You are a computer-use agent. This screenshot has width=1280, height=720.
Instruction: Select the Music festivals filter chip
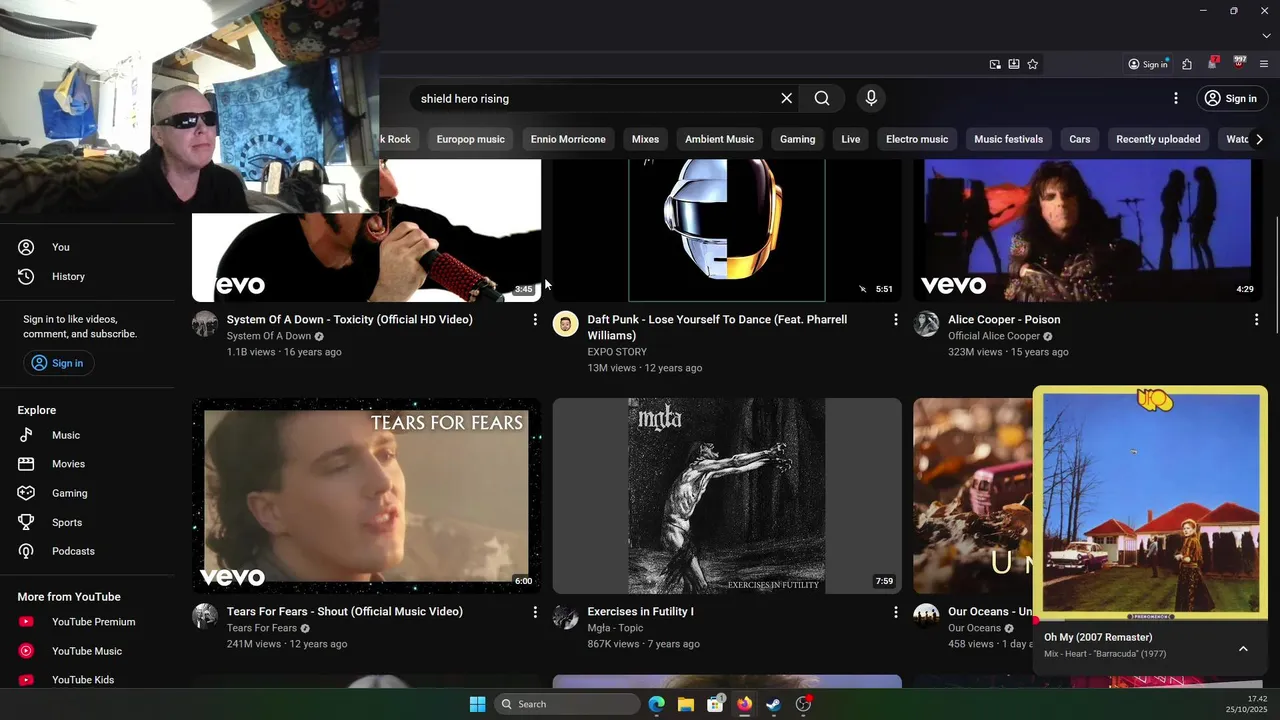point(1008,139)
